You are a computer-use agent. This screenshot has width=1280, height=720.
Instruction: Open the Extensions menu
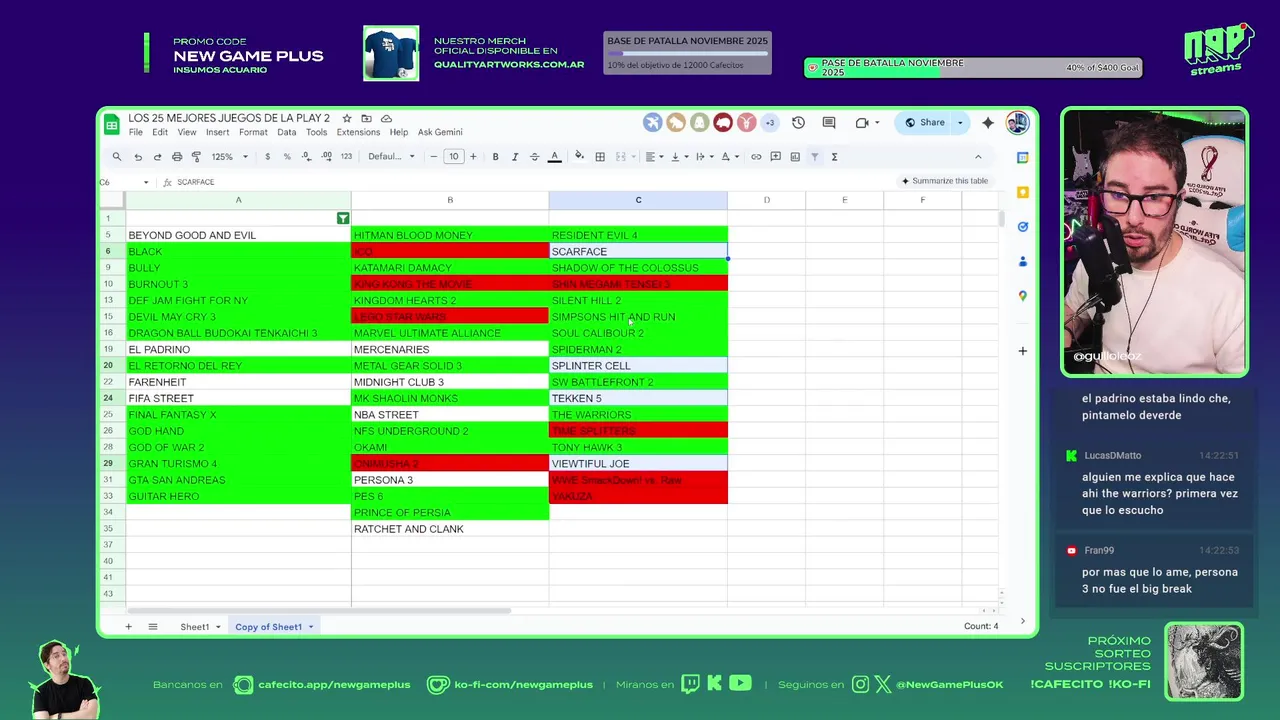(x=358, y=132)
